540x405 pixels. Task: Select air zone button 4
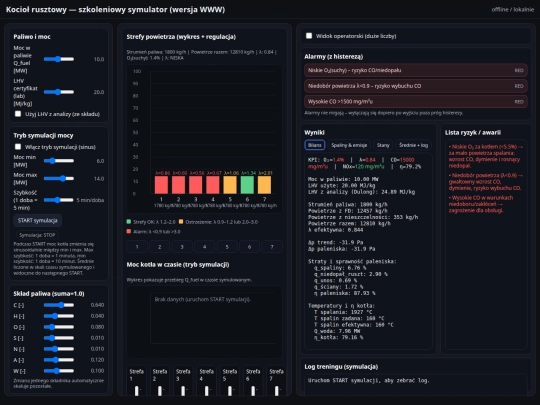(205, 247)
